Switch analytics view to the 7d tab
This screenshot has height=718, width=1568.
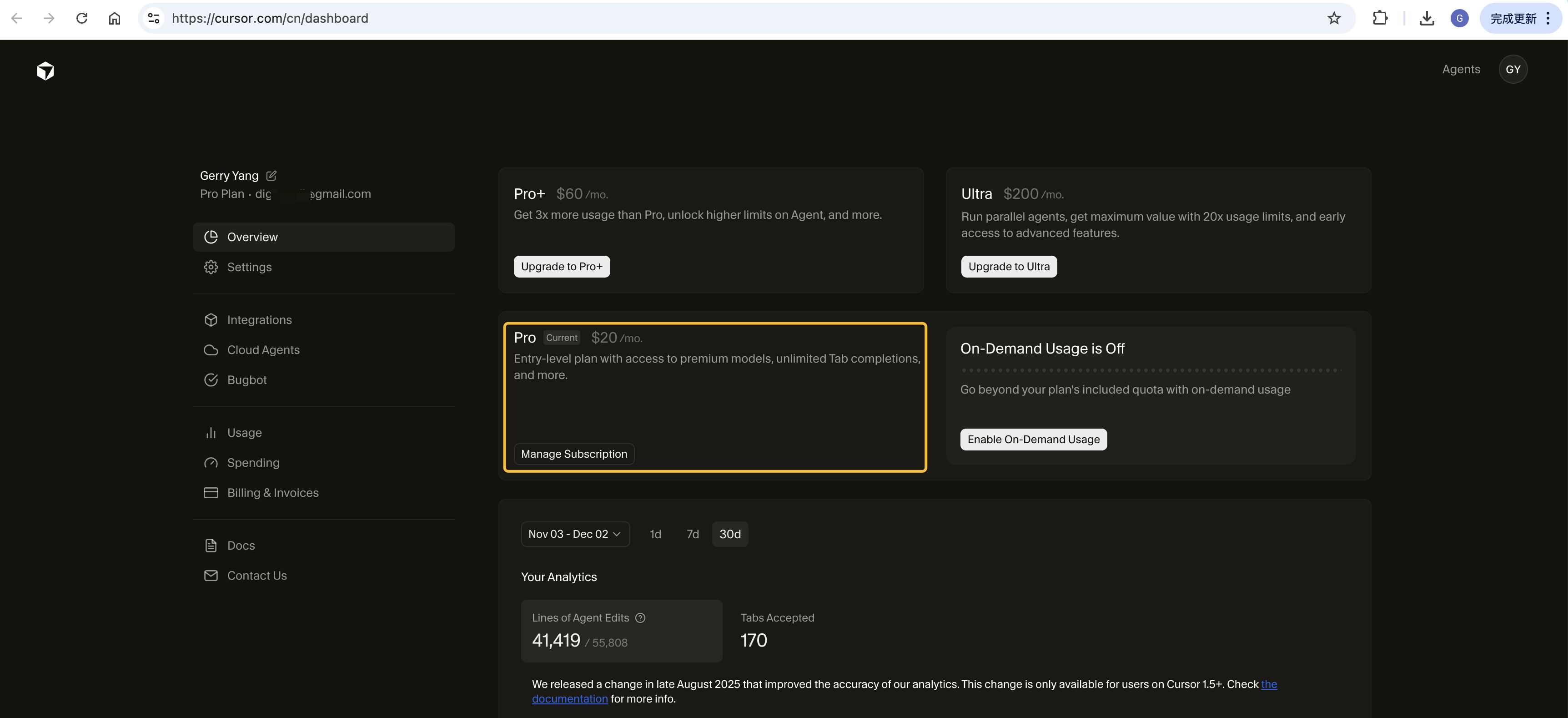pyautogui.click(x=692, y=533)
